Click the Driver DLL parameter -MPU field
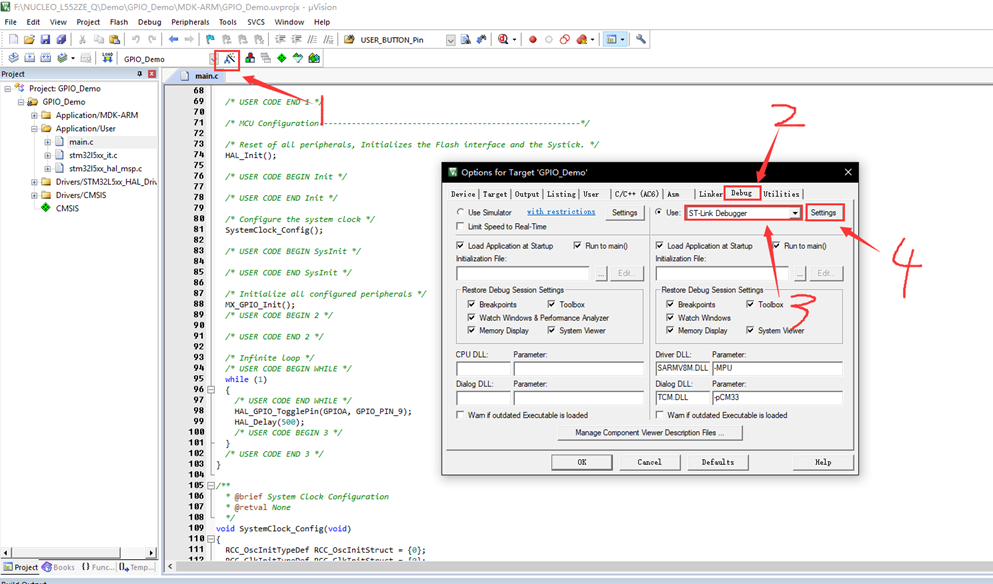Screen dimensions: 993x584 [x=776, y=369]
